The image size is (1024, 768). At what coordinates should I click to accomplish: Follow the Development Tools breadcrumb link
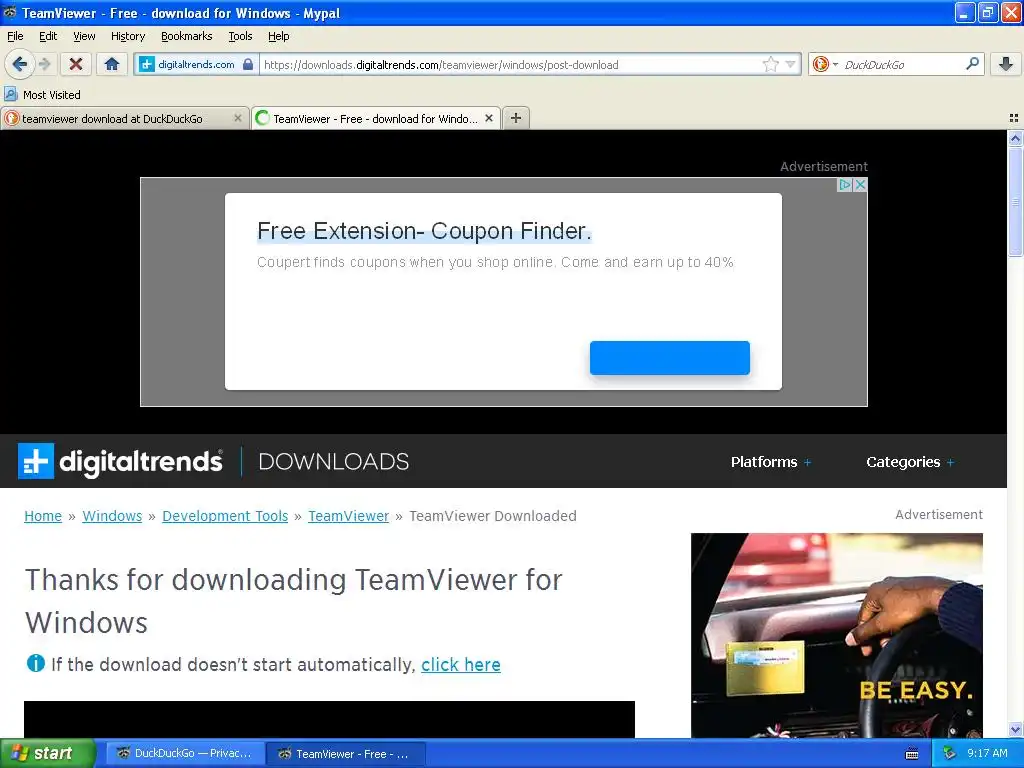pos(225,516)
